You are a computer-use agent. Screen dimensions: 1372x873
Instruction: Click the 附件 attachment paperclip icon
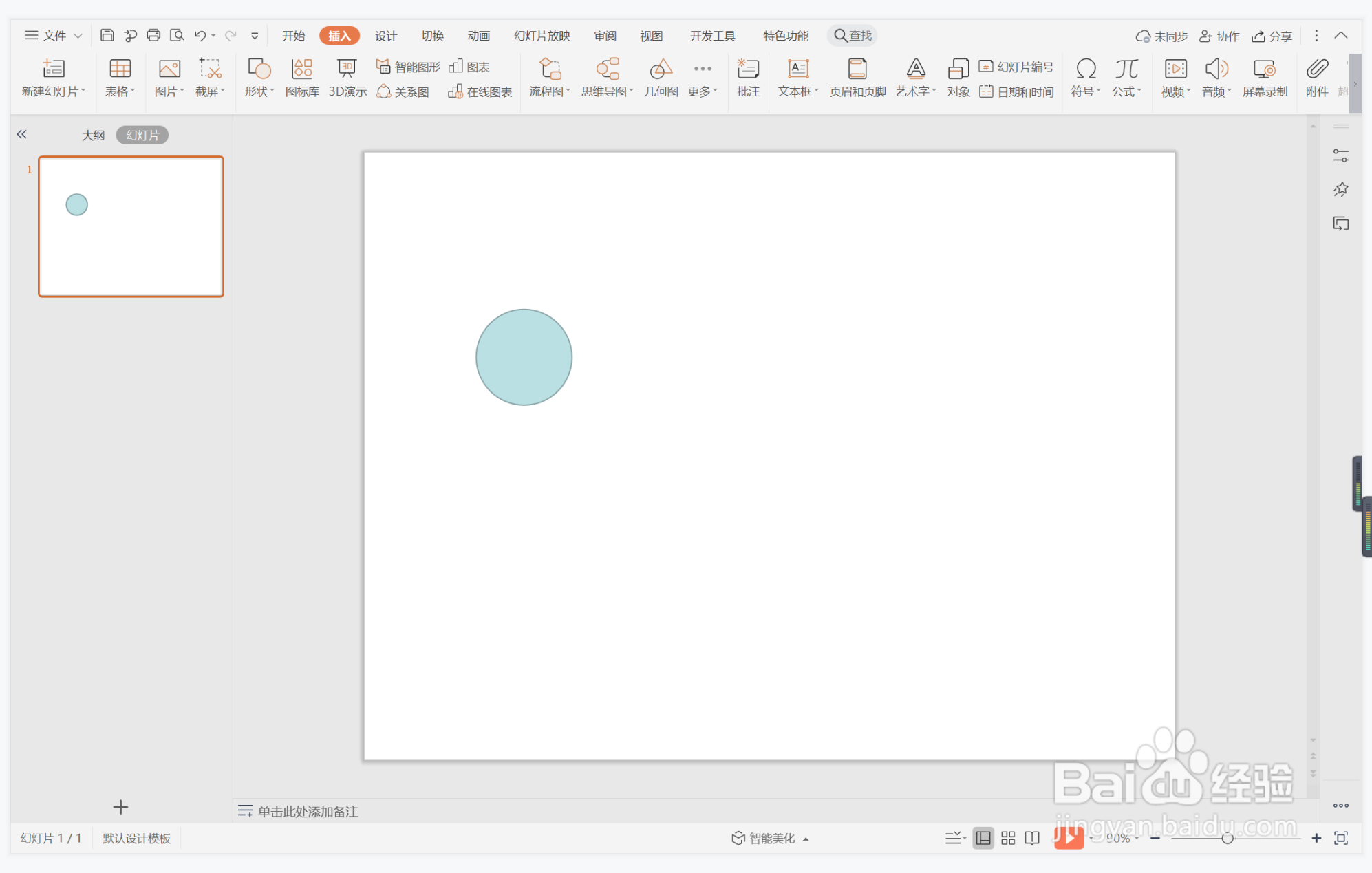1316,77
